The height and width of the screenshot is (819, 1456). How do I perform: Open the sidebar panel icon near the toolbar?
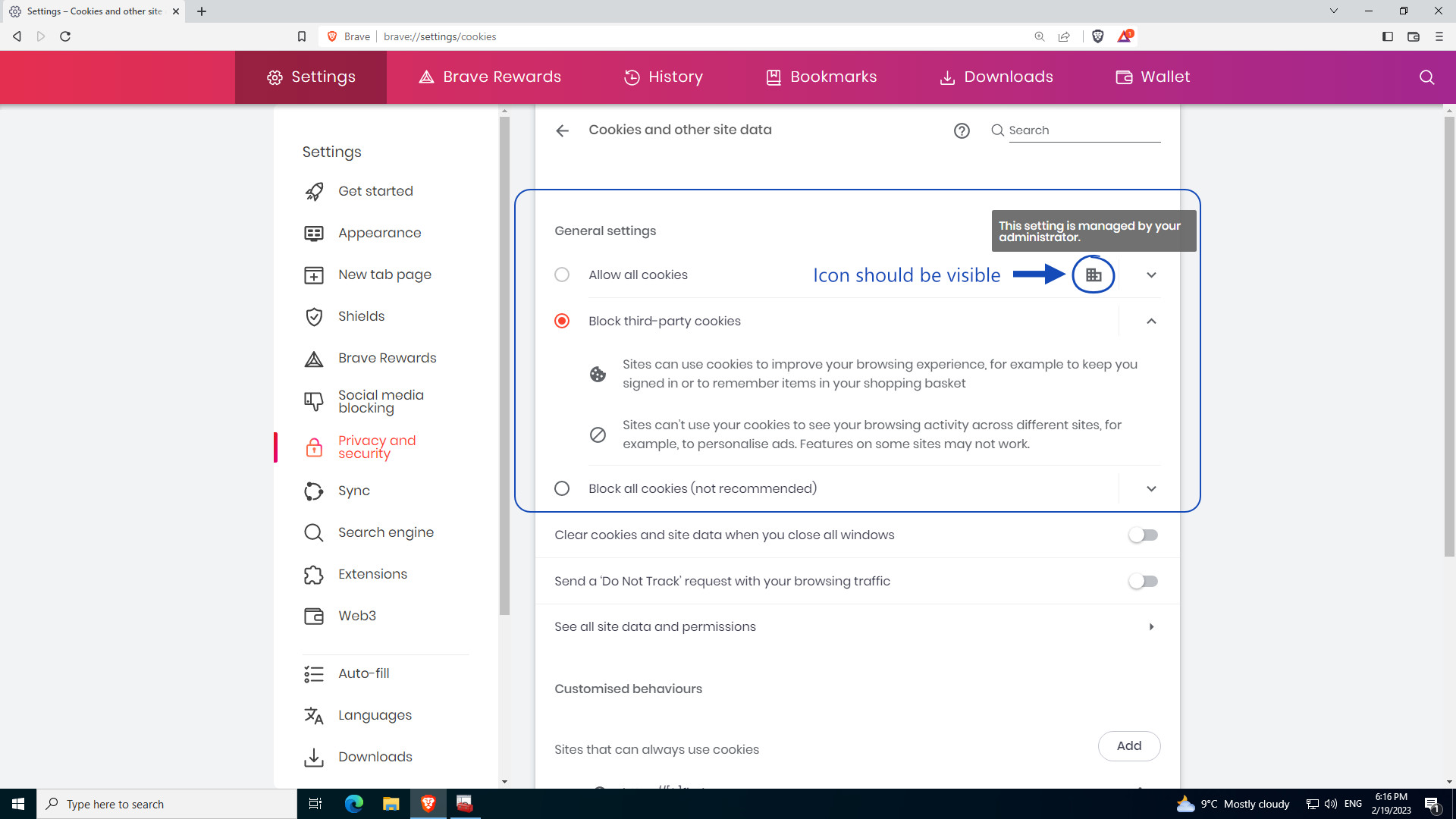click(x=1387, y=36)
